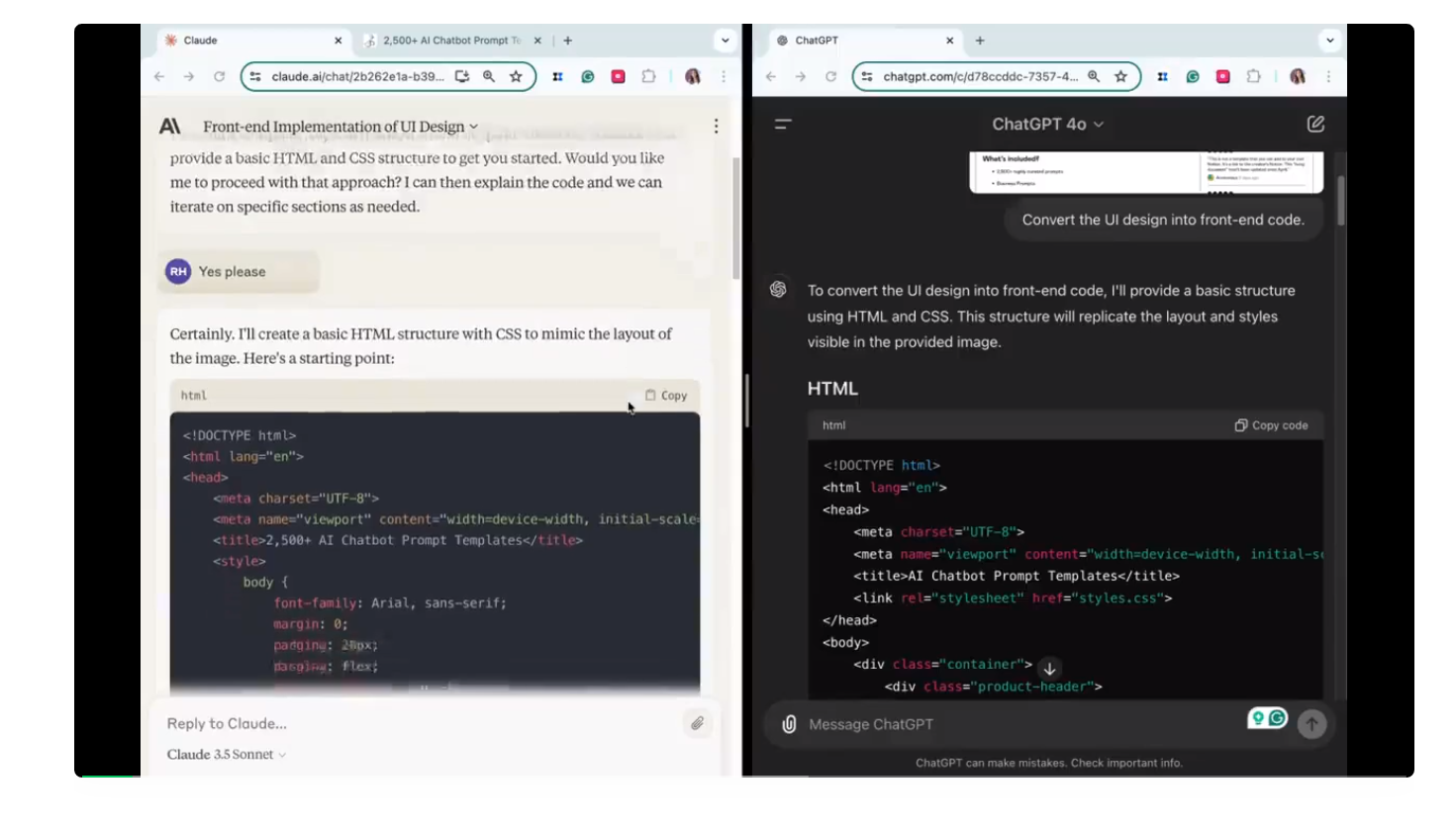Open the ChatGPT sidebar menu icon
The height and width of the screenshot is (828, 1456).
[783, 124]
